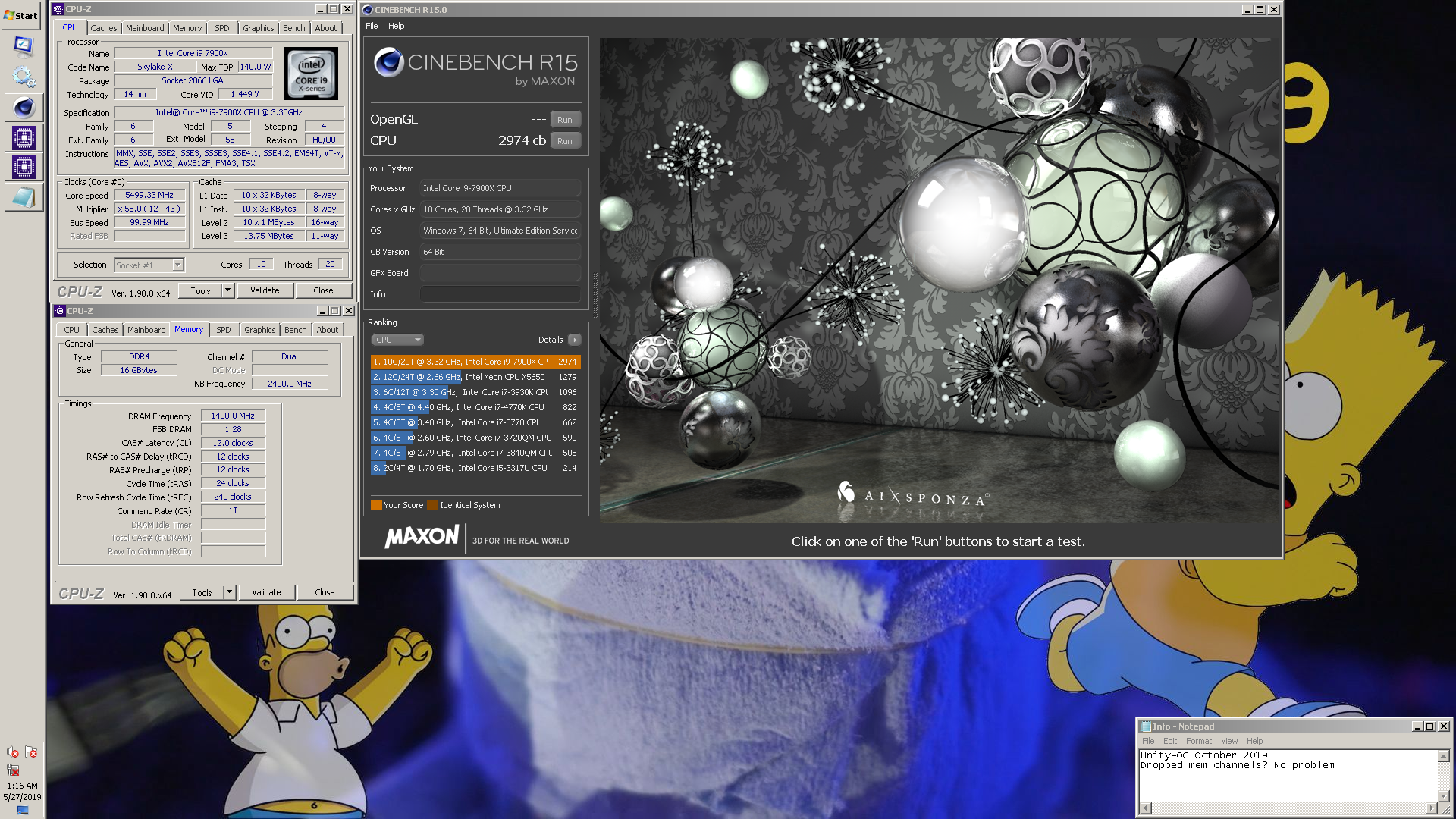Viewport: 1456px width, 819px height.
Task: Open the Graphics tab in the top CPU-Z window
Action: coord(258,28)
